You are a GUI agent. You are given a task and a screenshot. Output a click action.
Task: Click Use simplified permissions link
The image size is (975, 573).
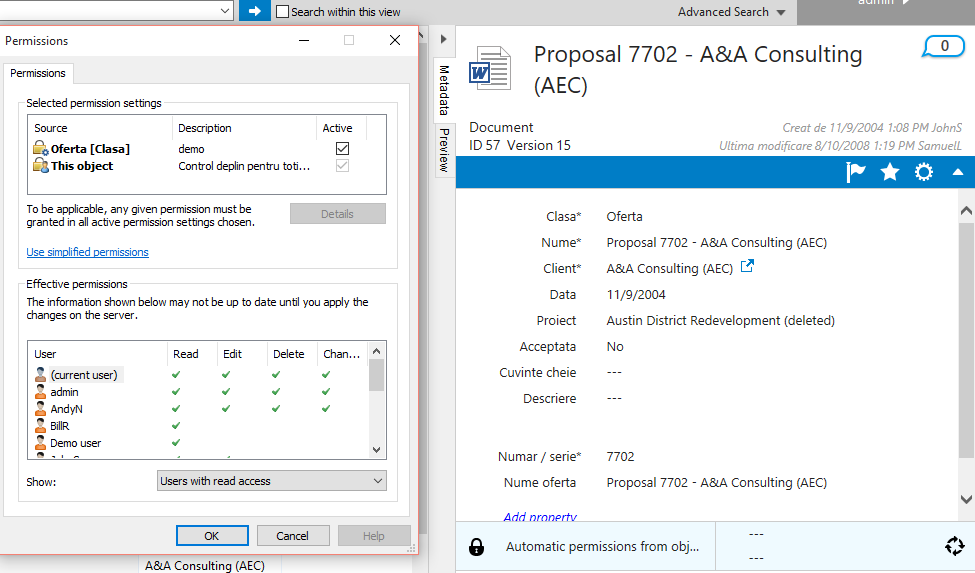coord(88,252)
